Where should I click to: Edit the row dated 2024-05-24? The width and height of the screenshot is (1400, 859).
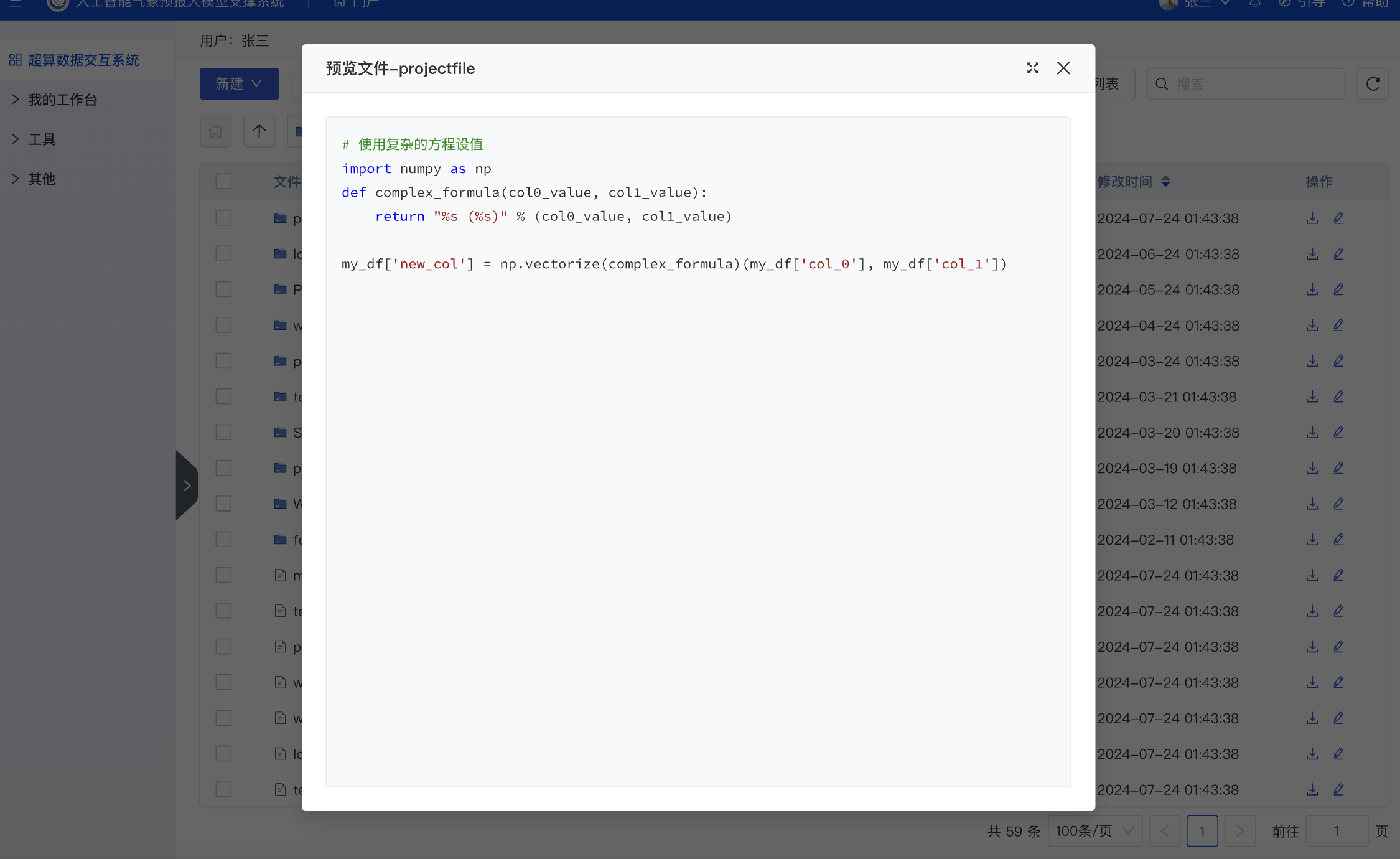click(x=1338, y=289)
